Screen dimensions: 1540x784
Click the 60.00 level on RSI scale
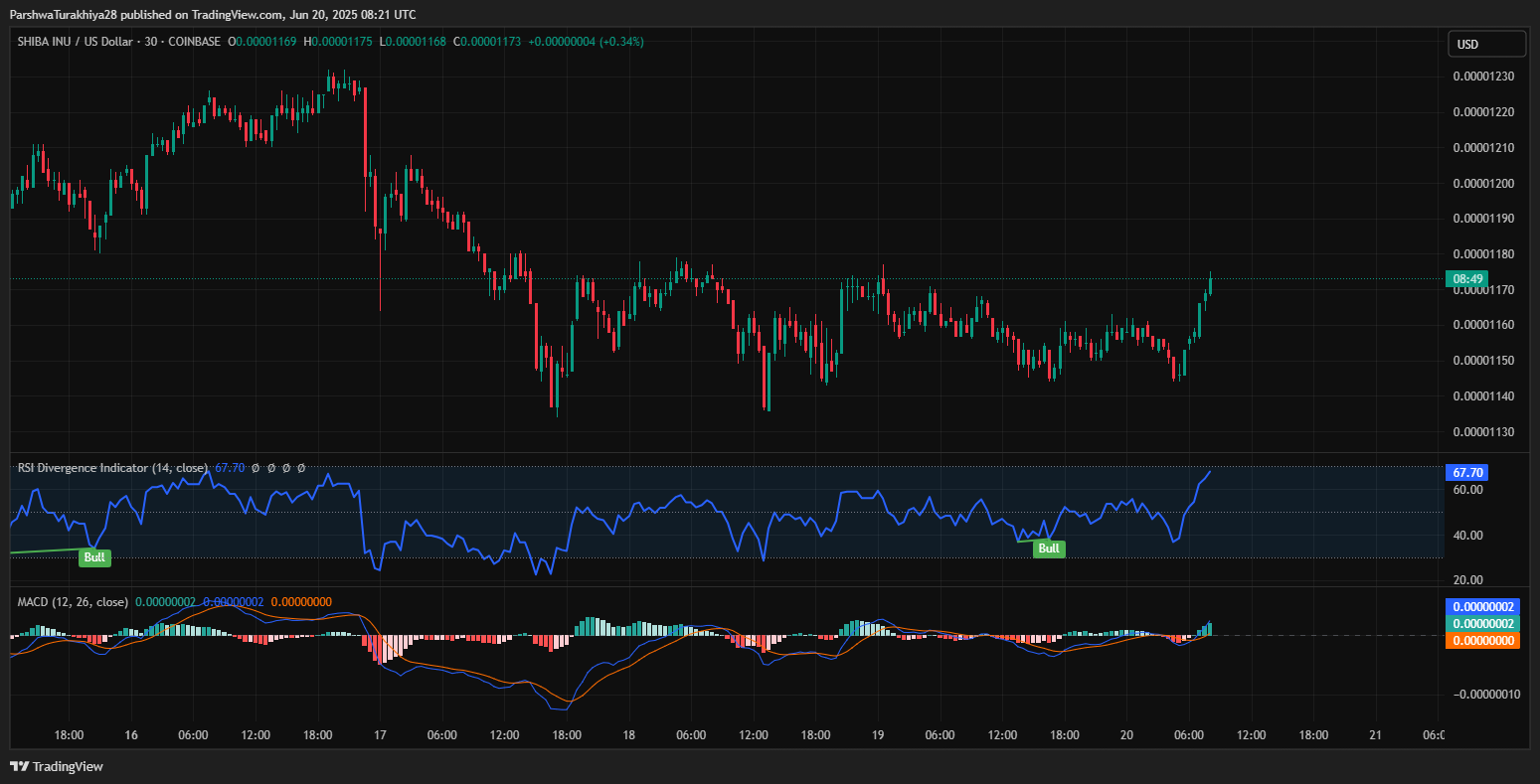pyautogui.click(x=1468, y=490)
